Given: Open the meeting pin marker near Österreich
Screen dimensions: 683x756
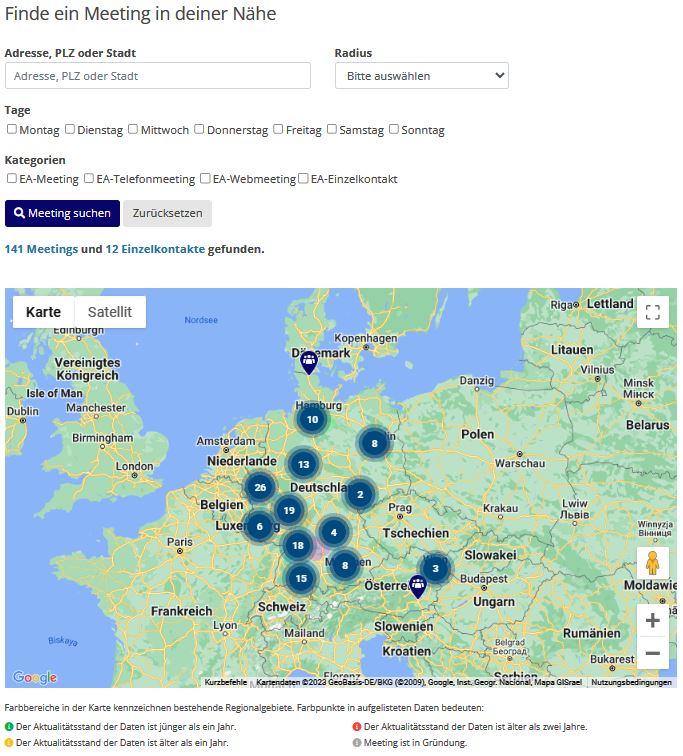Looking at the screenshot, I should pyautogui.click(x=418, y=586).
